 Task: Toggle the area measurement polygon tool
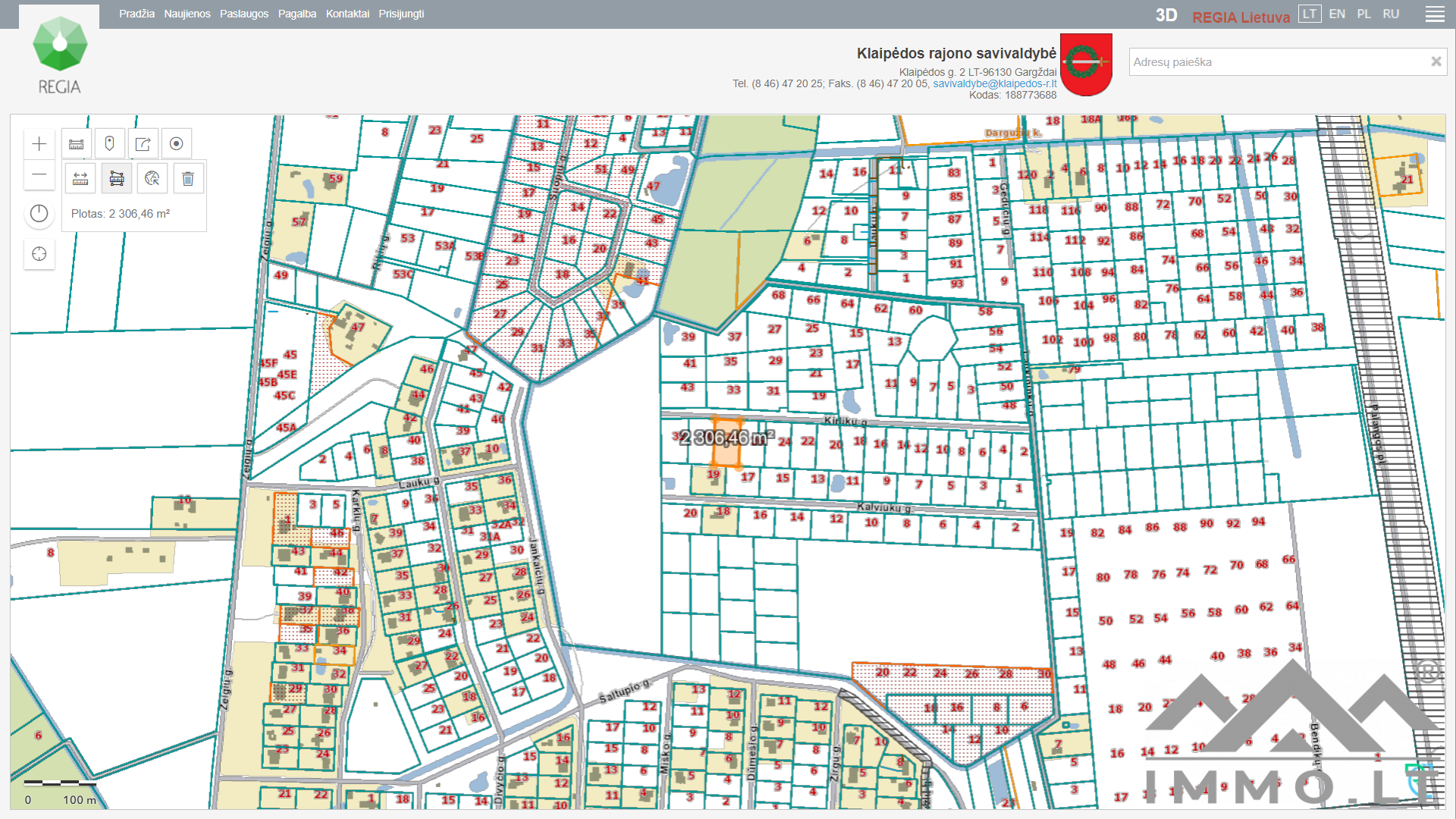click(x=117, y=179)
